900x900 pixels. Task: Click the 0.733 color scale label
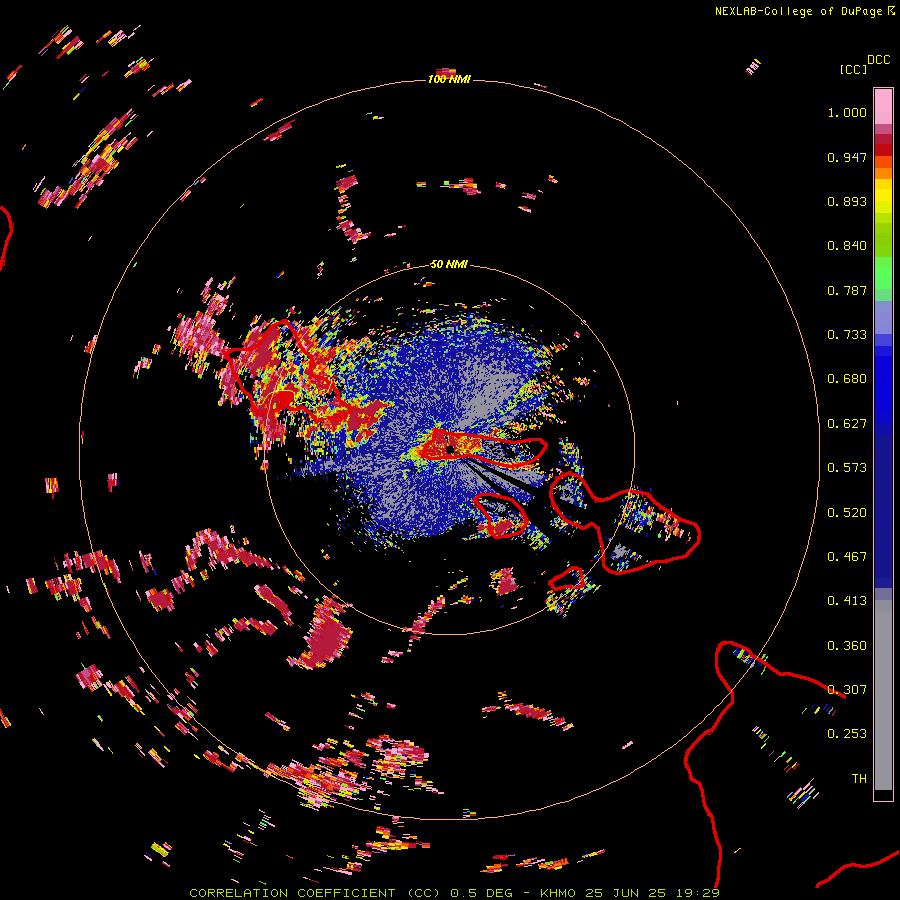pyautogui.click(x=847, y=335)
